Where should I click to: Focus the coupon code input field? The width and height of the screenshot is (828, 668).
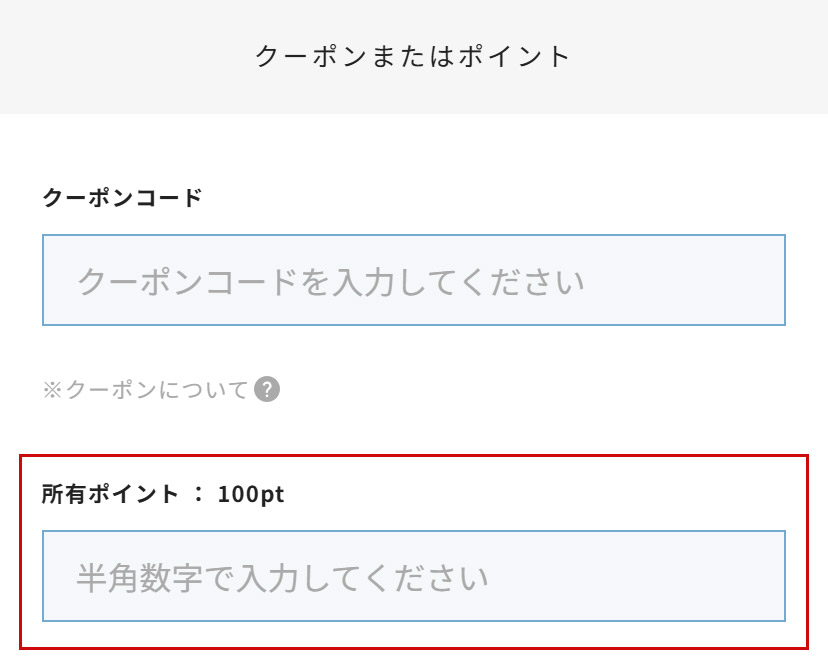coord(413,280)
